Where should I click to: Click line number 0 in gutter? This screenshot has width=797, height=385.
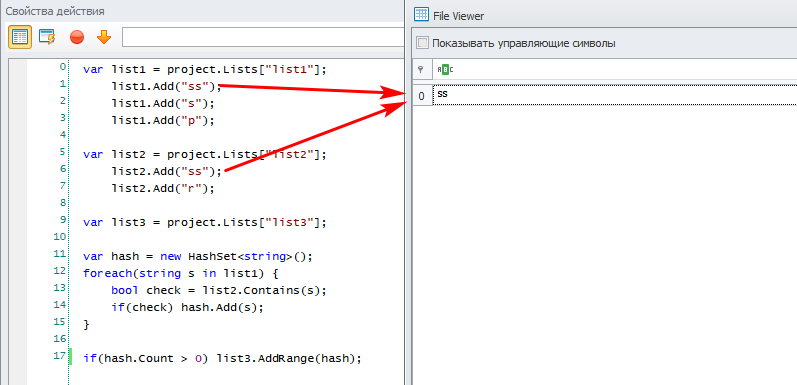pyautogui.click(x=62, y=67)
